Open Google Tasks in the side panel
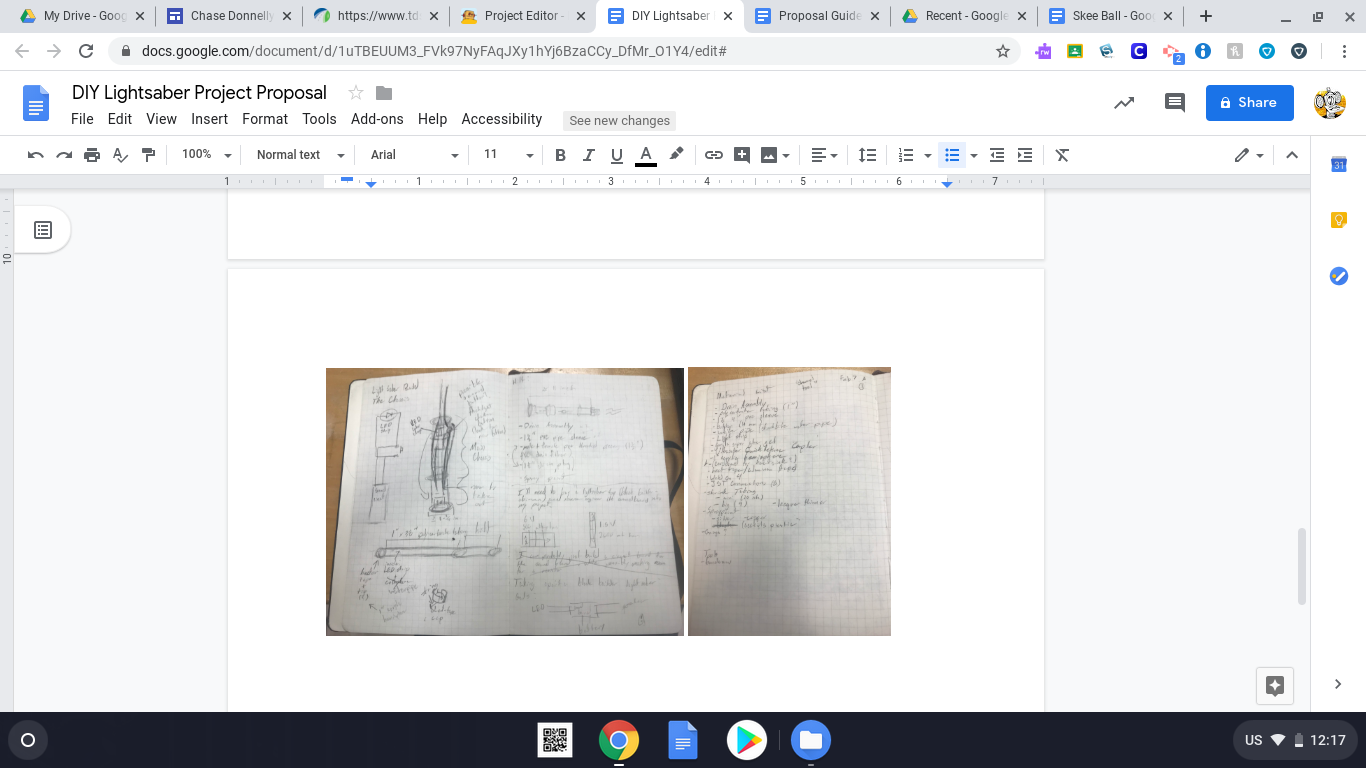1366x768 pixels. pyautogui.click(x=1339, y=276)
